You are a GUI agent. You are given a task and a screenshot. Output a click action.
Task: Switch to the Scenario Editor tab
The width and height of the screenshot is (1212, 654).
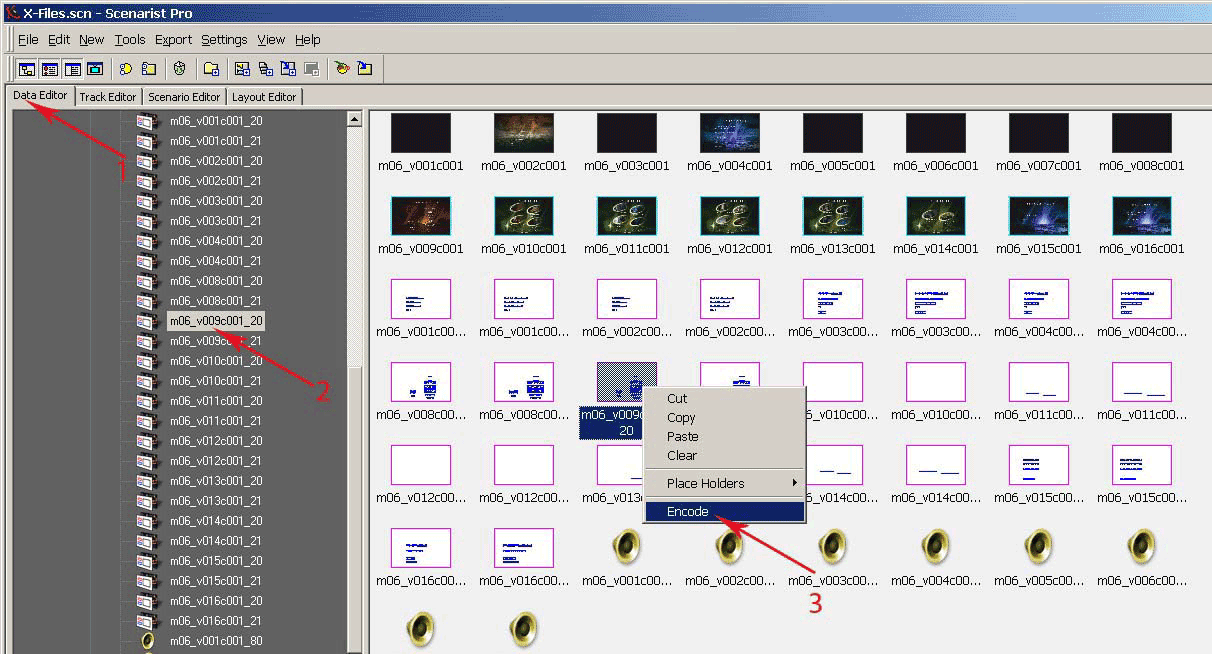pyautogui.click(x=184, y=97)
